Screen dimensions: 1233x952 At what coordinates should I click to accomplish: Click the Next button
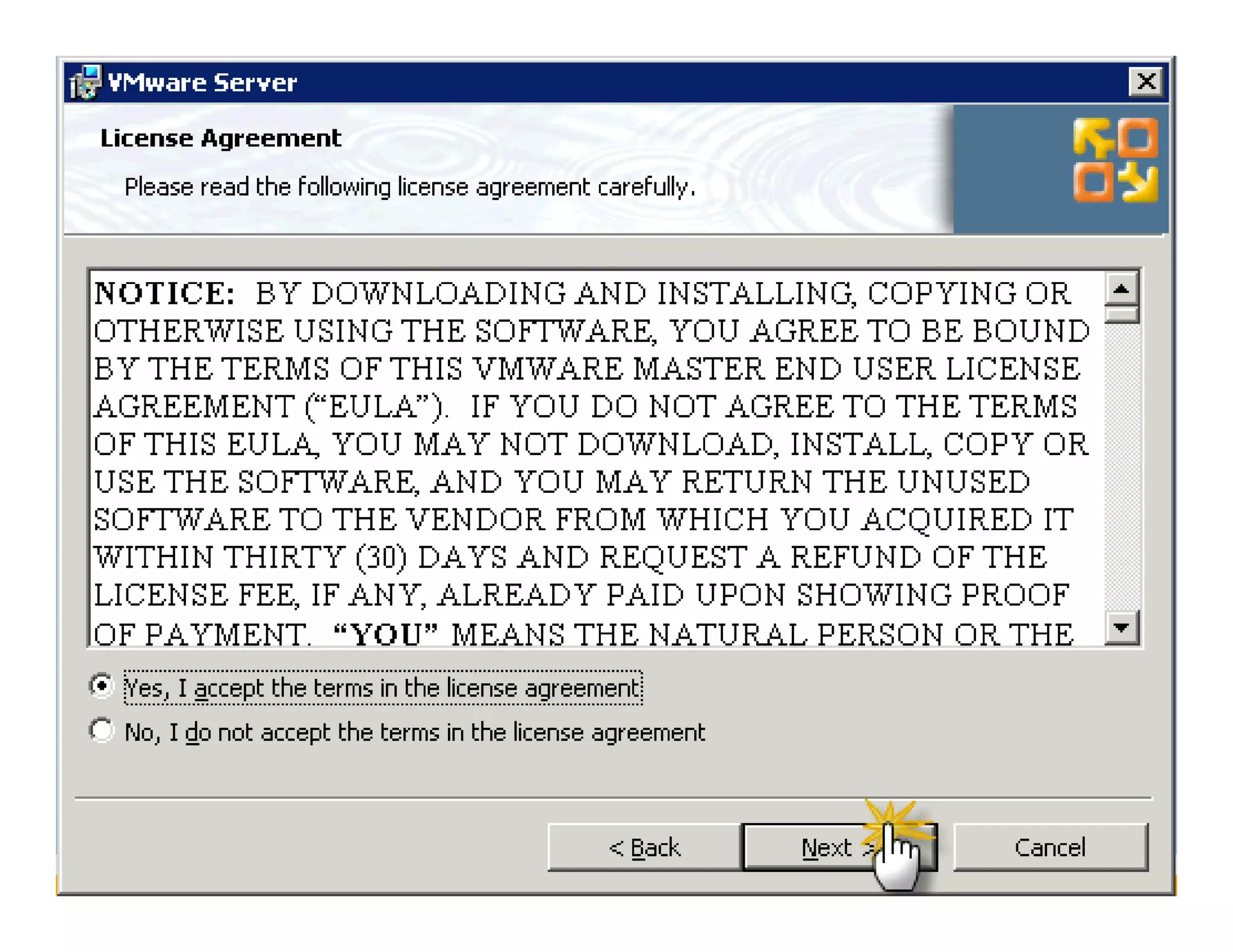[839, 847]
